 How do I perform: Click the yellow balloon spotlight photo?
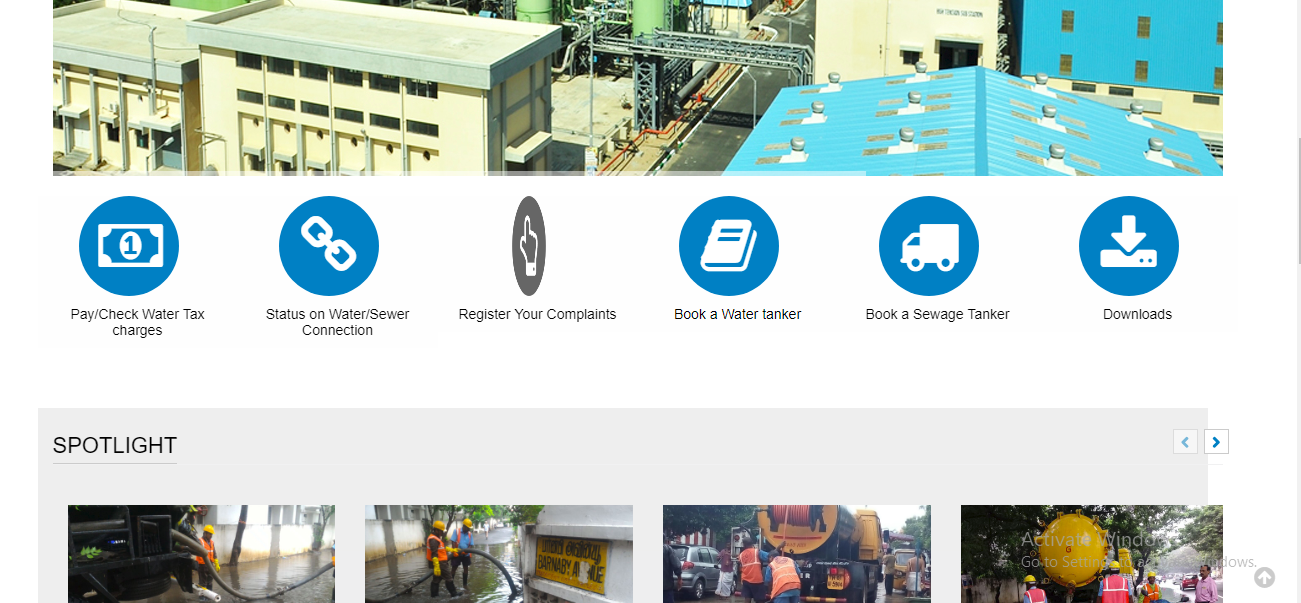coord(1091,554)
